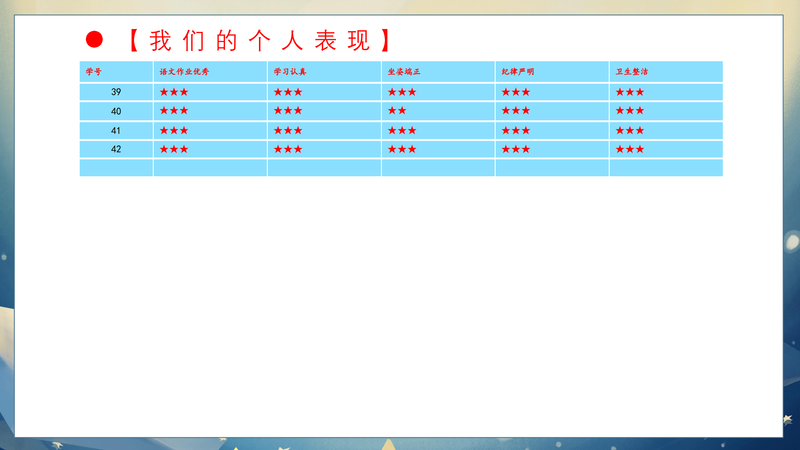
Task: Click row 41 stars under 坐姿端正
Action: [x=402, y=131]
